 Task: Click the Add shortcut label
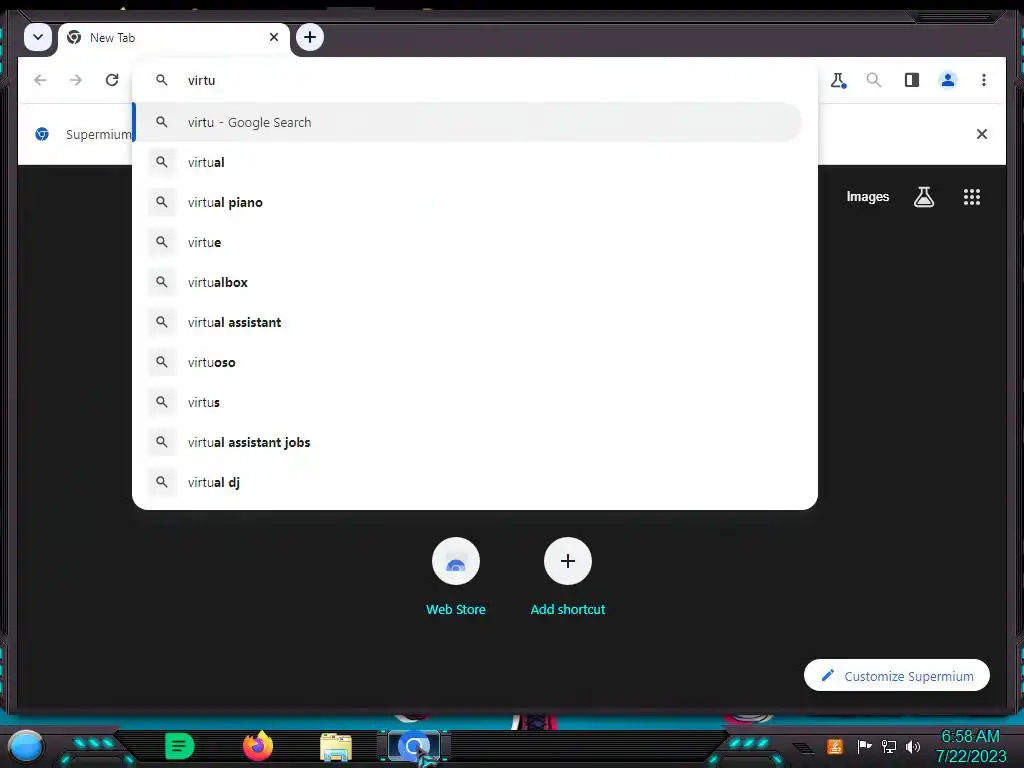point(568,609)
